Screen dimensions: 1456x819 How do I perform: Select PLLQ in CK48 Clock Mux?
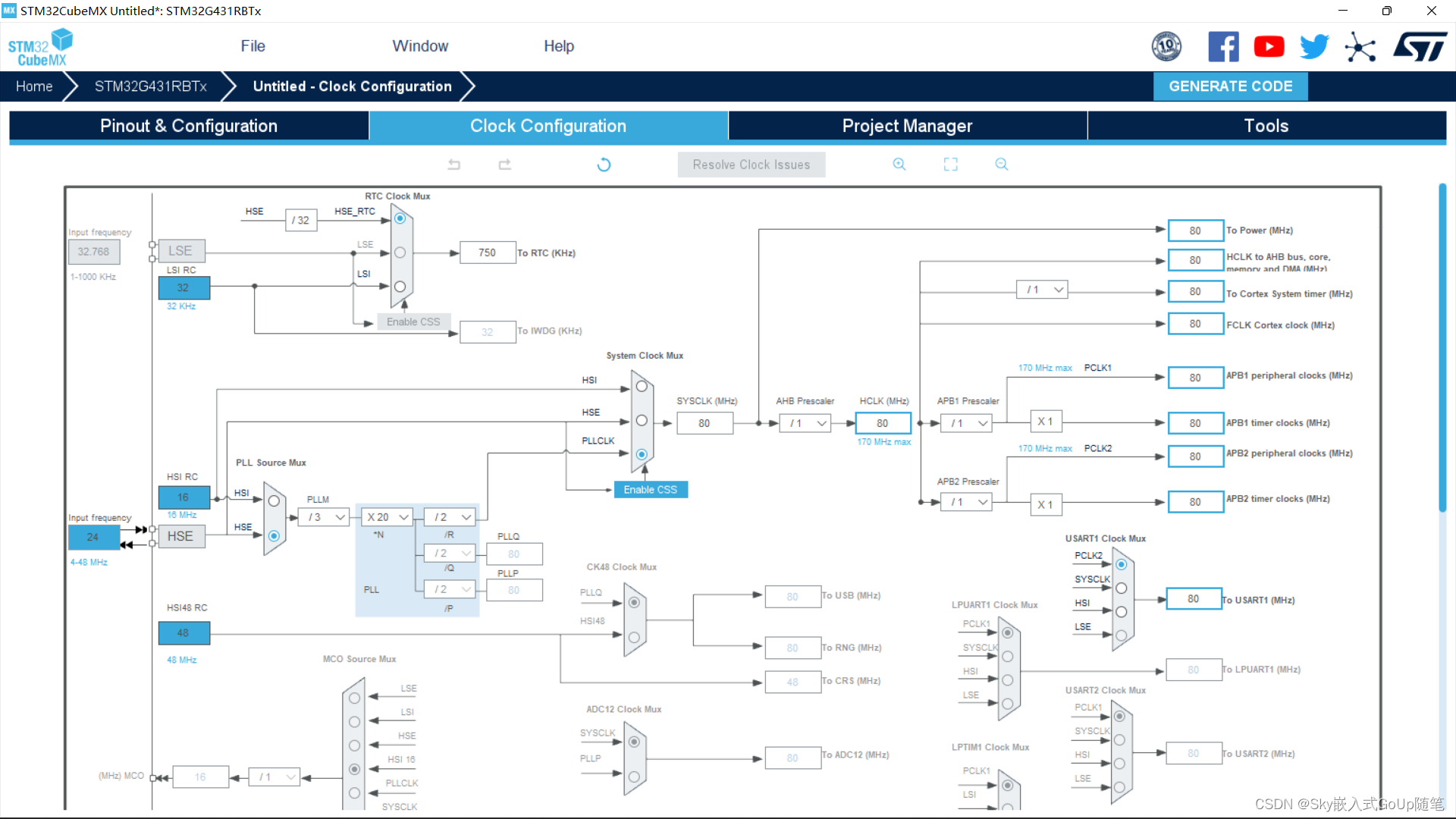(x=634, y=603)
